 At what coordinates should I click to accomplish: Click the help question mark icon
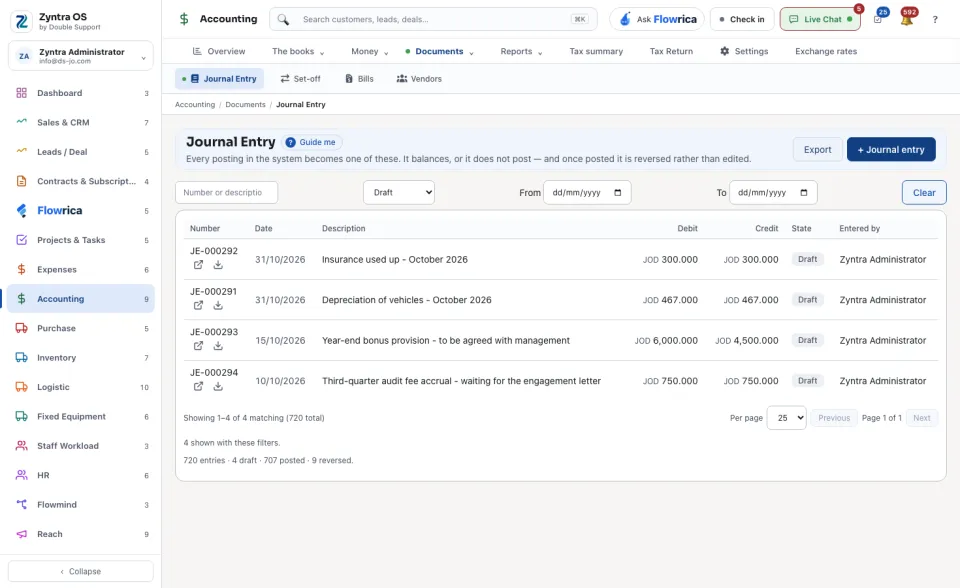[x=935, y=20]
